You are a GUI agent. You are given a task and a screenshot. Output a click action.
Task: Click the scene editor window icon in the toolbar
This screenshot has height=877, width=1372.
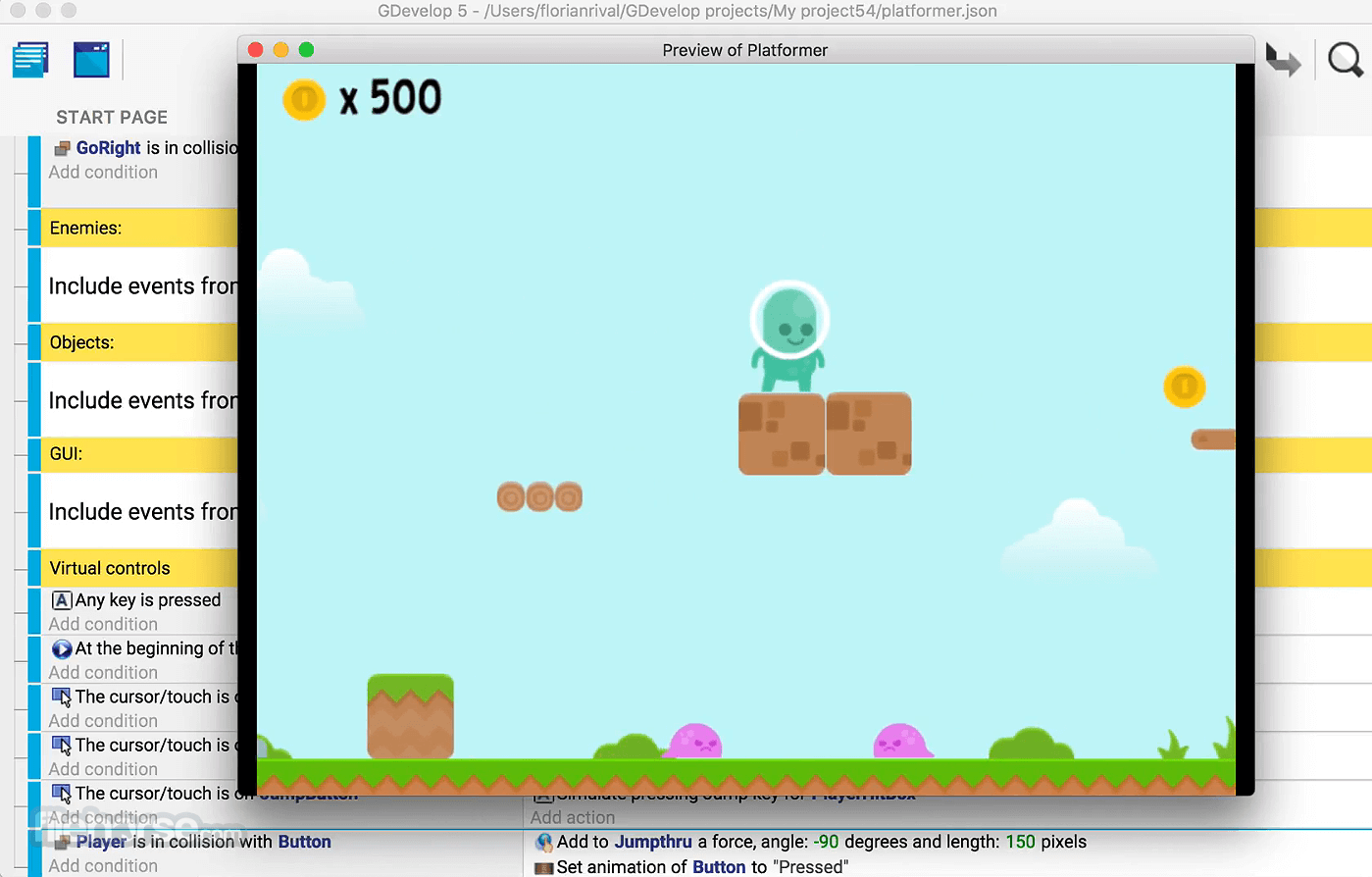coord(90,59)
